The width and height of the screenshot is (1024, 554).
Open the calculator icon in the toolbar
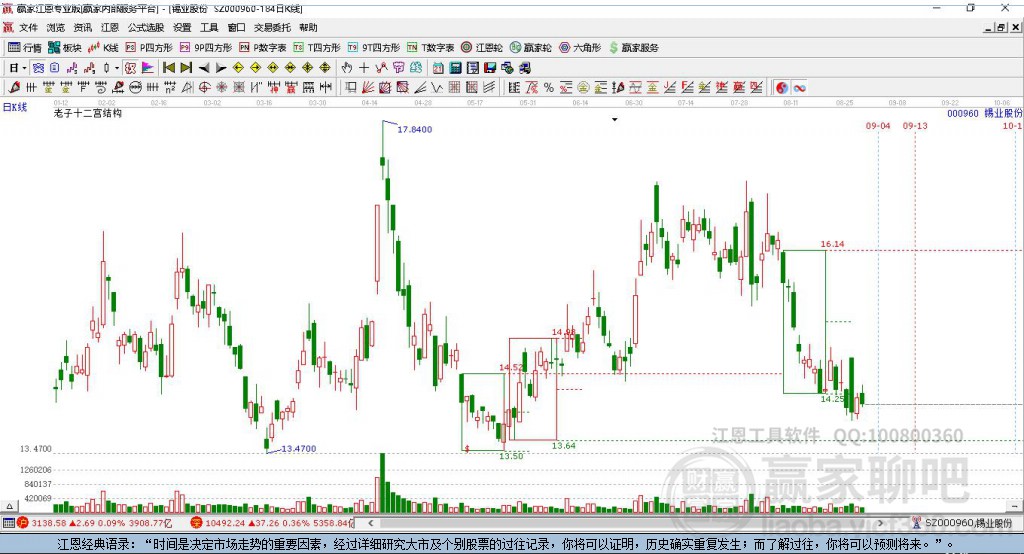pyautogui.click(x=455, y=67)
